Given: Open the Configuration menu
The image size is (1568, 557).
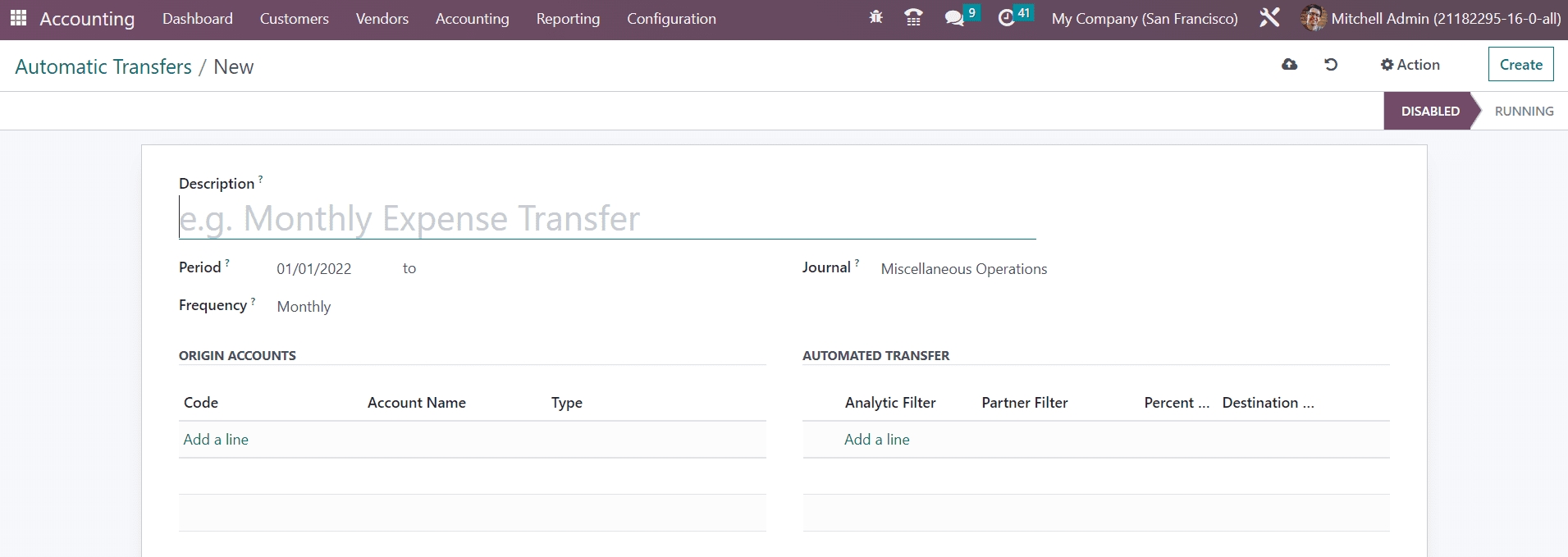Looking at the screenshot, I should pyautogui.click(x=670, y=18).
